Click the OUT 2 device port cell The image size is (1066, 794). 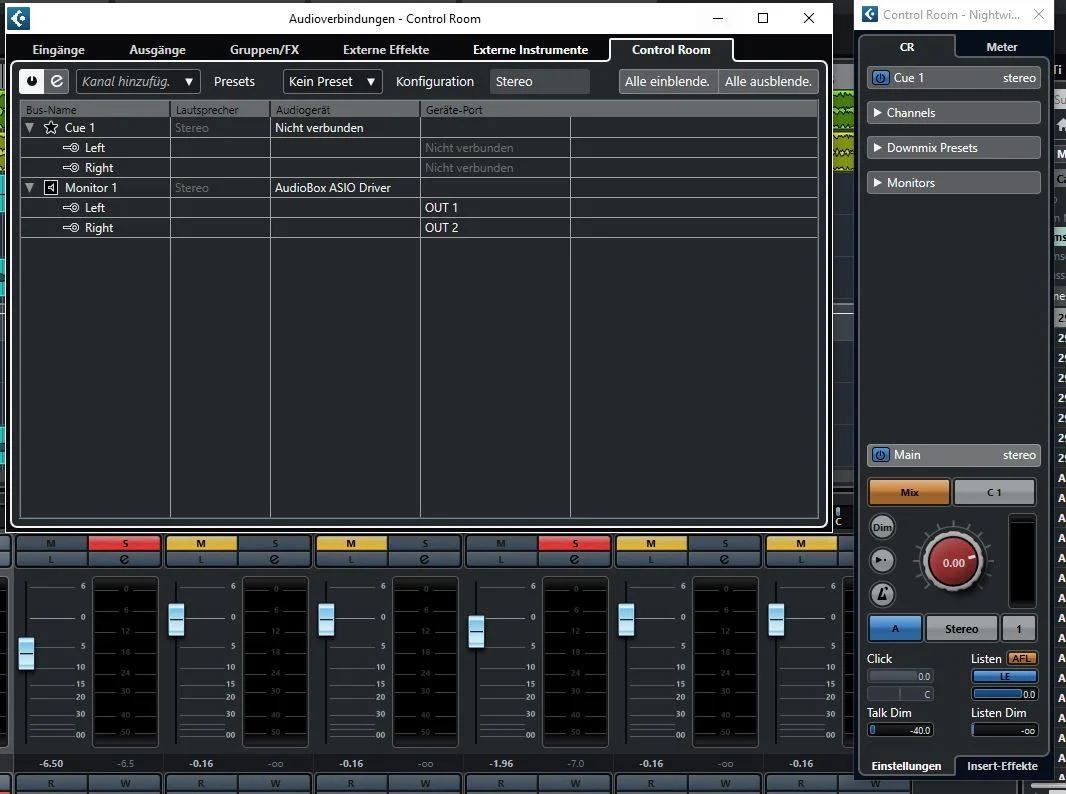click(x=495, y=228)
